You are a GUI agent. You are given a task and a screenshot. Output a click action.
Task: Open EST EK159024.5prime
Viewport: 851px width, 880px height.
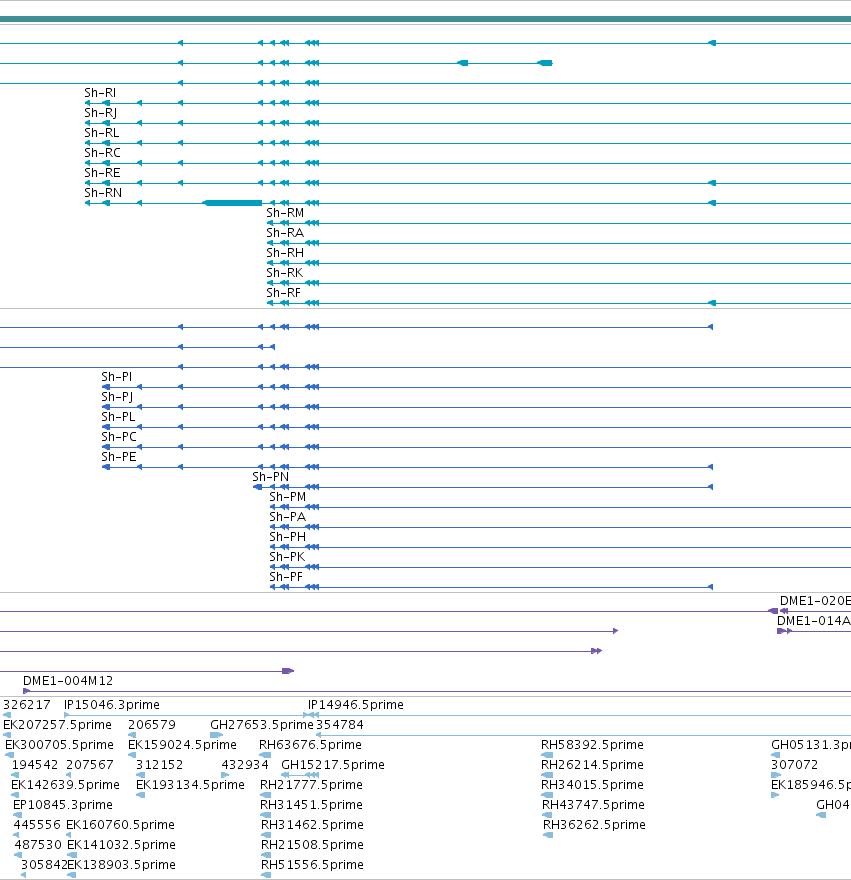pyautogui.click(x=182, y=745)
